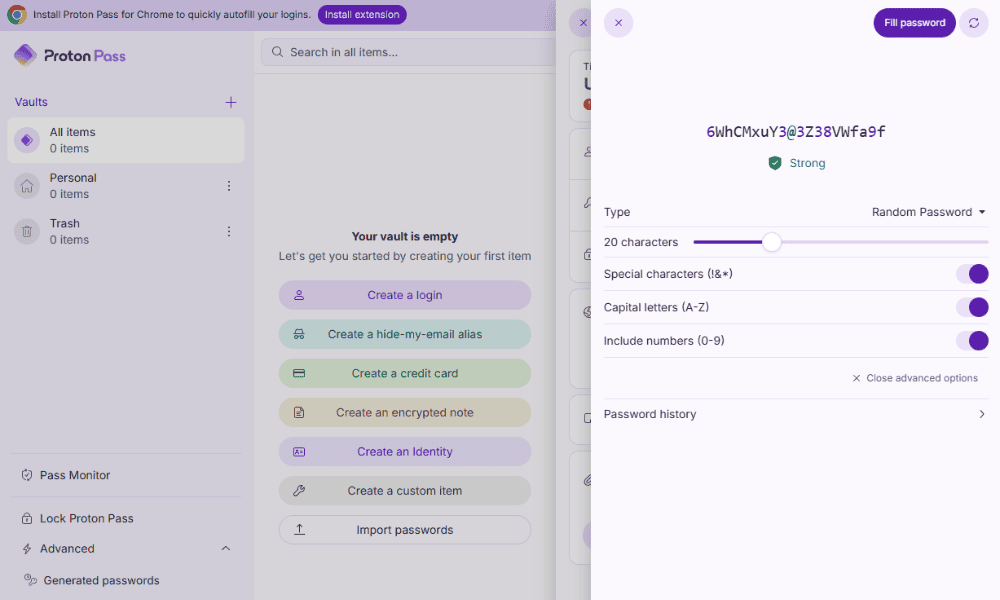The height and width of the screenshot is (600, 1000).
Task: Turn off Capital letters toggle
Action: [972, 307]
